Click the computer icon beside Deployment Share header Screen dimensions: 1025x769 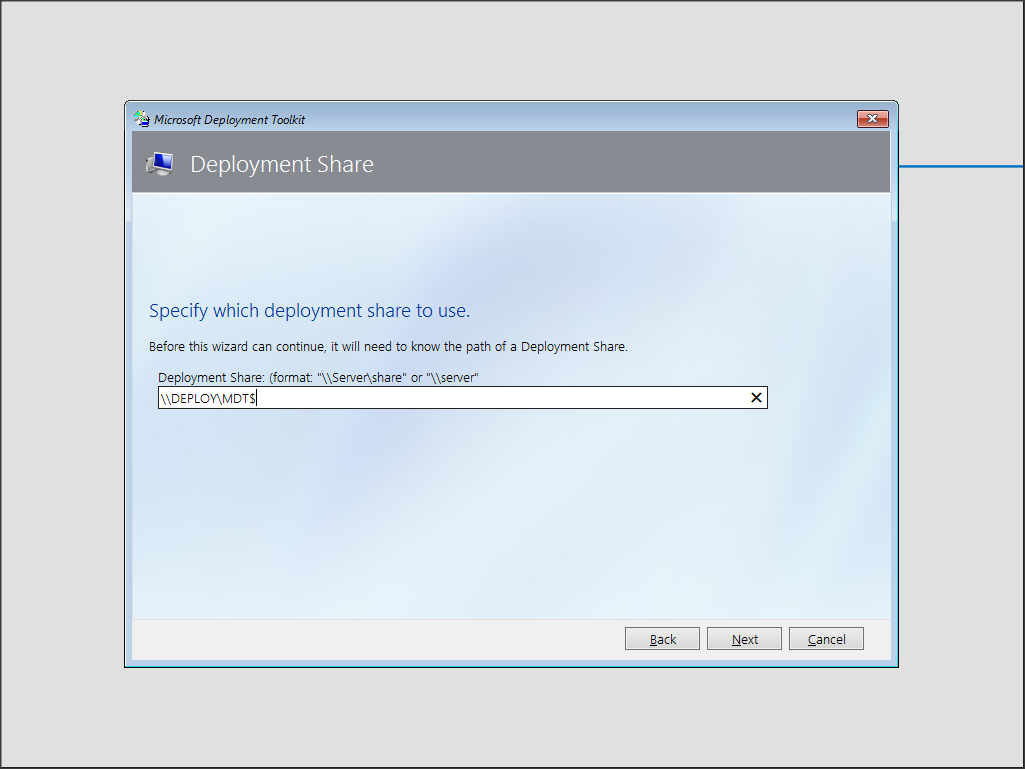[160, 164]
